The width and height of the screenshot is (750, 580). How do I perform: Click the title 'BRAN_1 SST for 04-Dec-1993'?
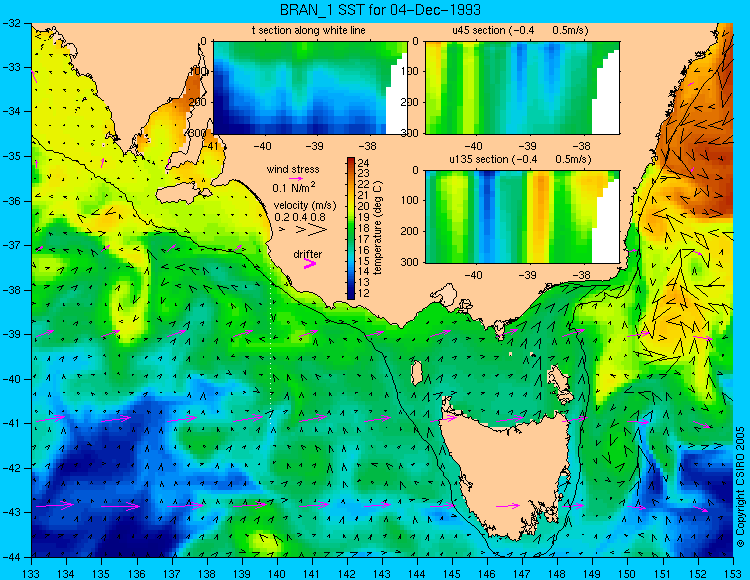coord(380,10)
